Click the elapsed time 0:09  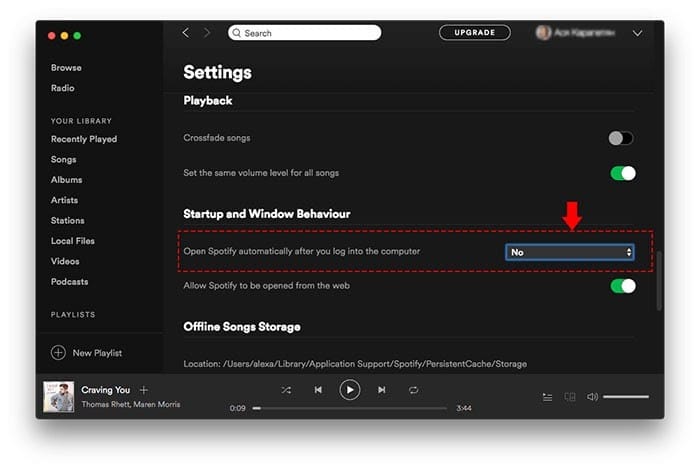pos(238,408)
